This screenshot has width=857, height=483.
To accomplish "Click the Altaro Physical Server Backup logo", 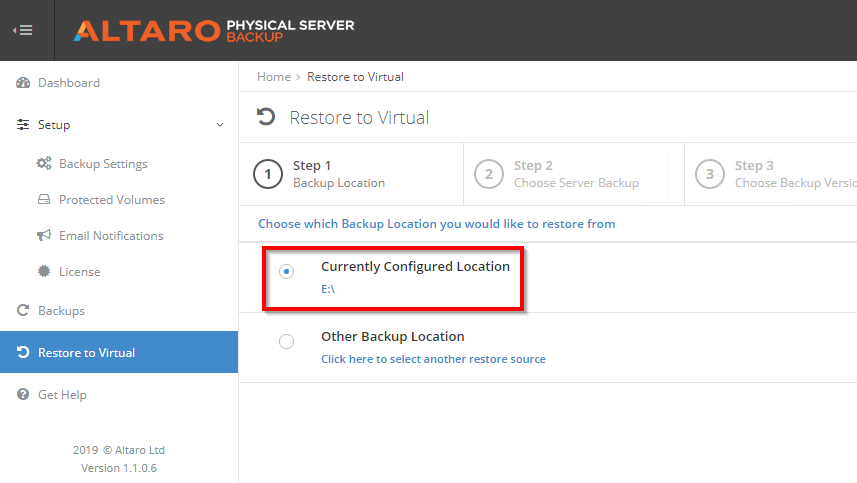I will tap(213, 30).
